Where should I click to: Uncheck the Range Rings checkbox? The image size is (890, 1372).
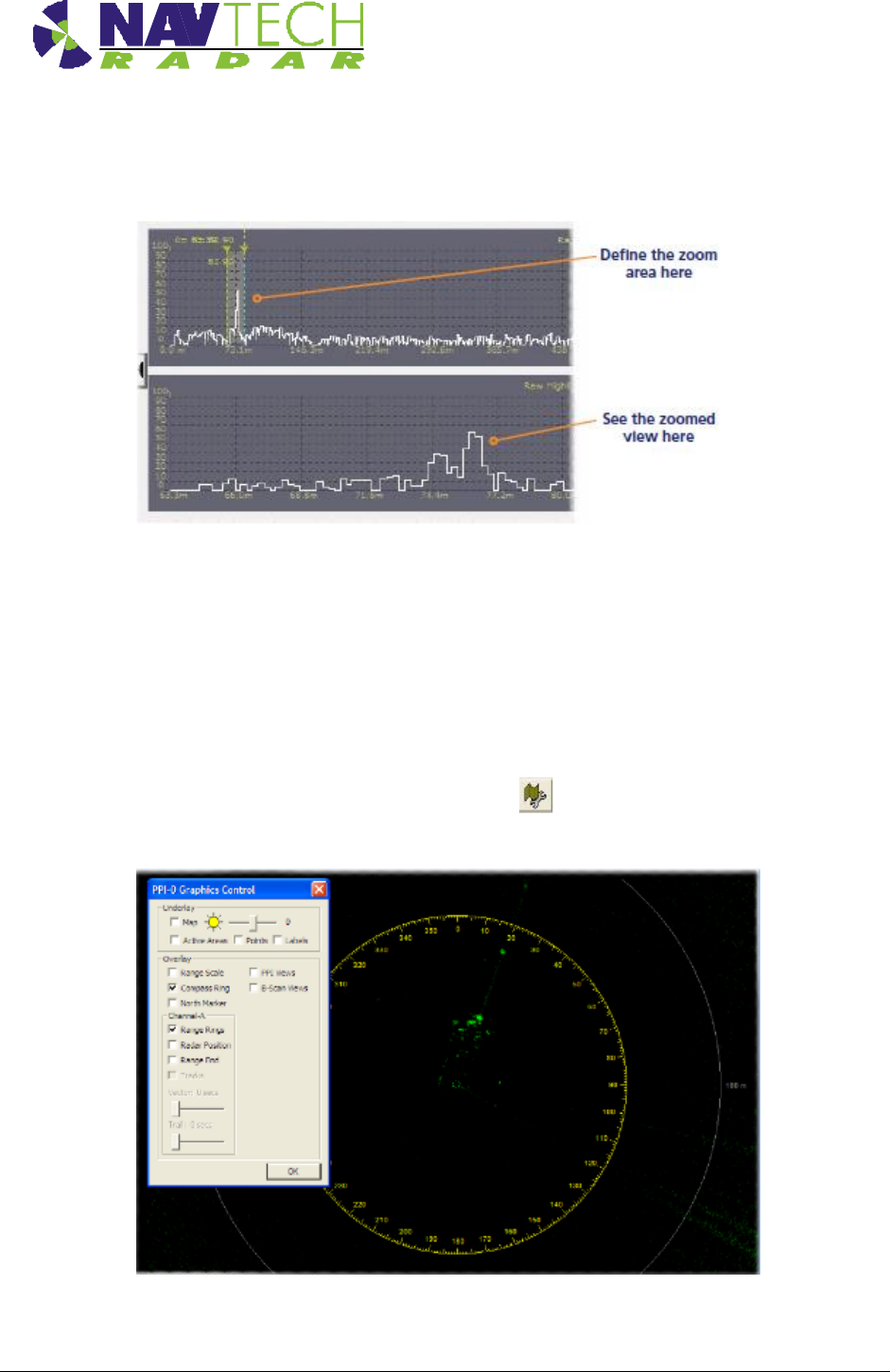[172, 1029]
